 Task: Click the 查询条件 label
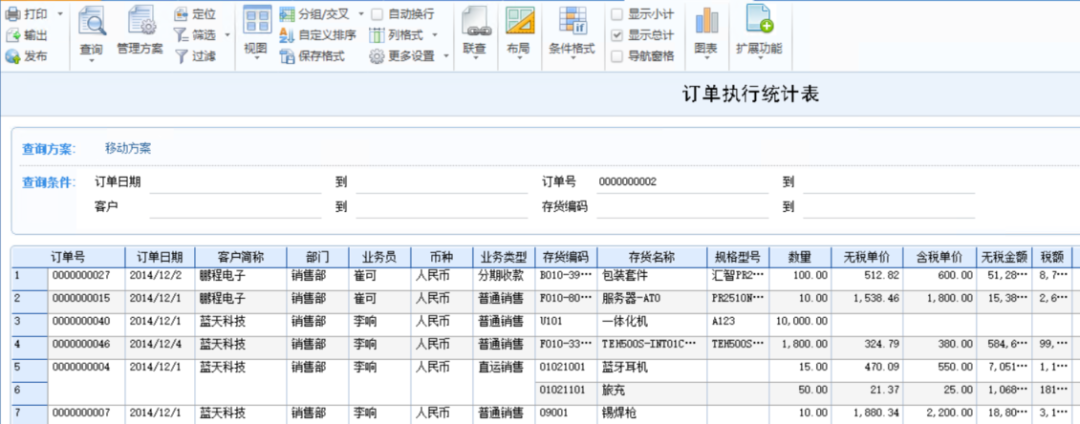48,182
